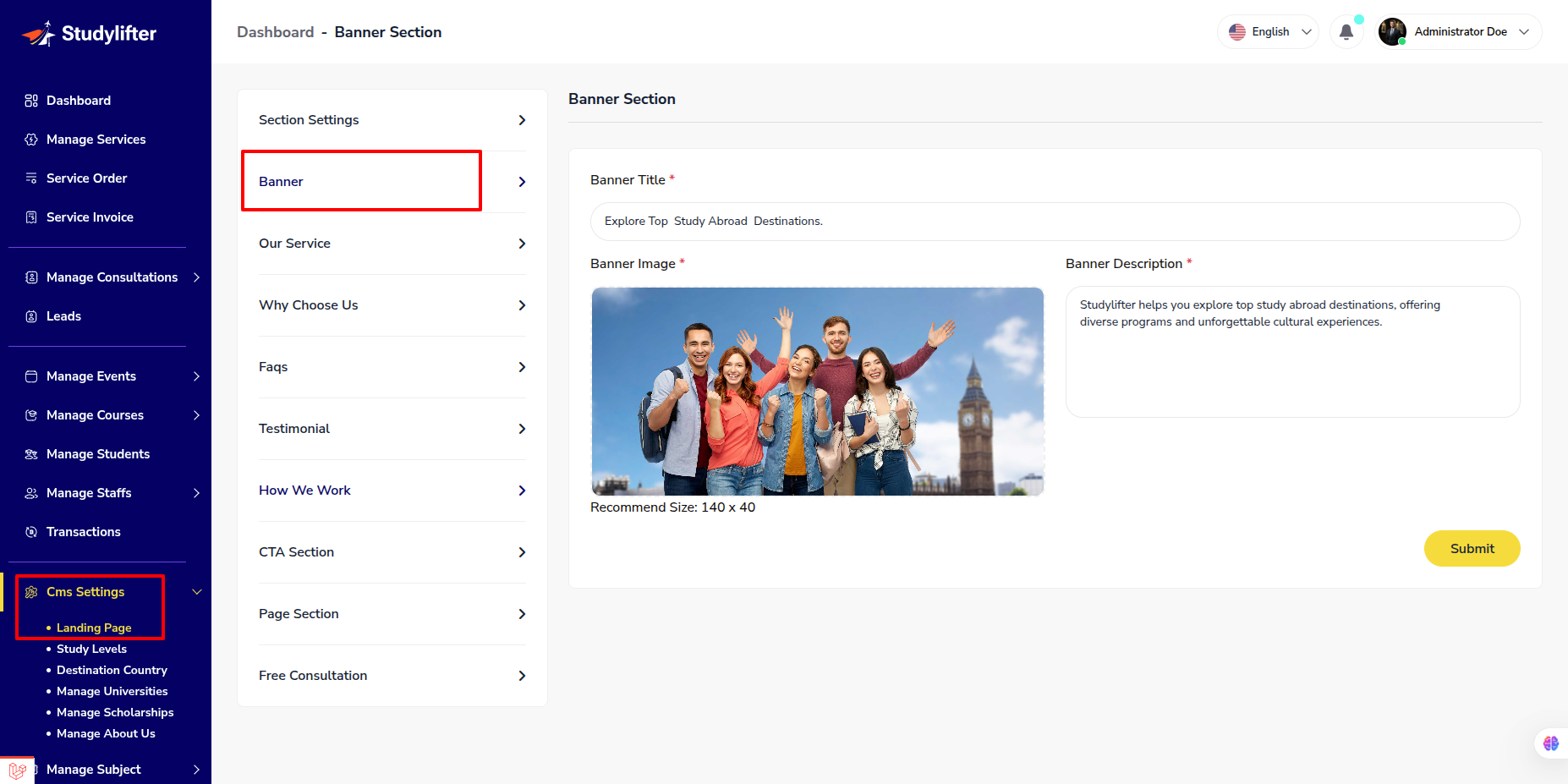This screenshot has height=784, width=1568.
Task: Click the Administrator Doe avatar
Action: (1392, 31)
